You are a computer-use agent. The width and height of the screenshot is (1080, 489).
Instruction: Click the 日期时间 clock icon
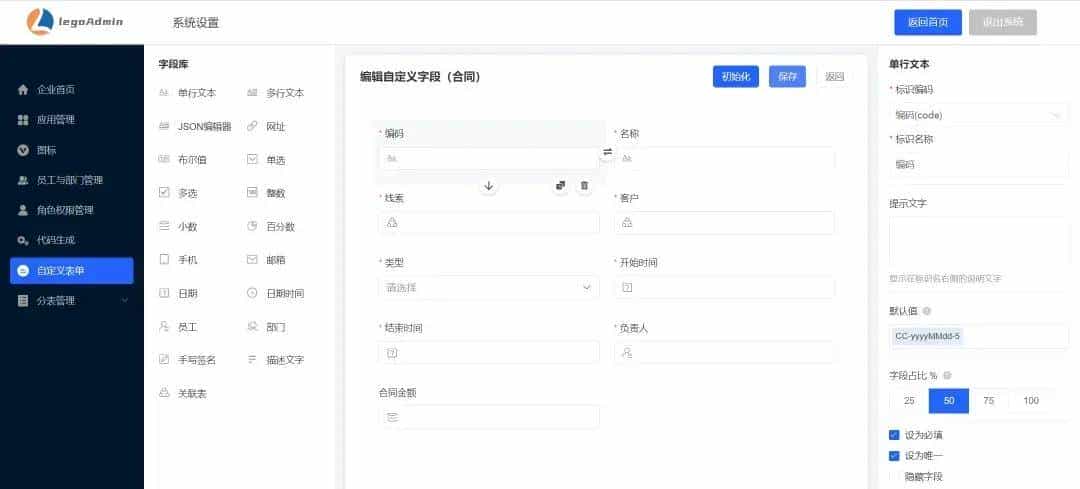point(252,293)
